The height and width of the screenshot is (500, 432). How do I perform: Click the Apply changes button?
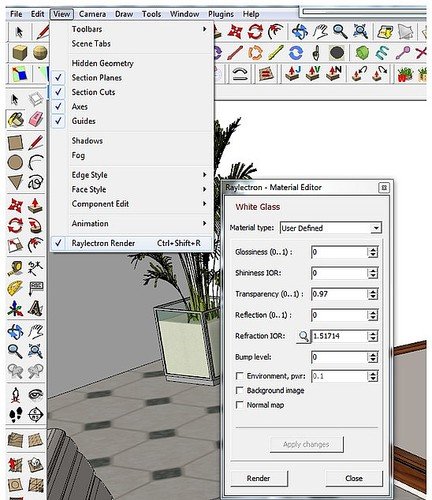coord(306,444)
